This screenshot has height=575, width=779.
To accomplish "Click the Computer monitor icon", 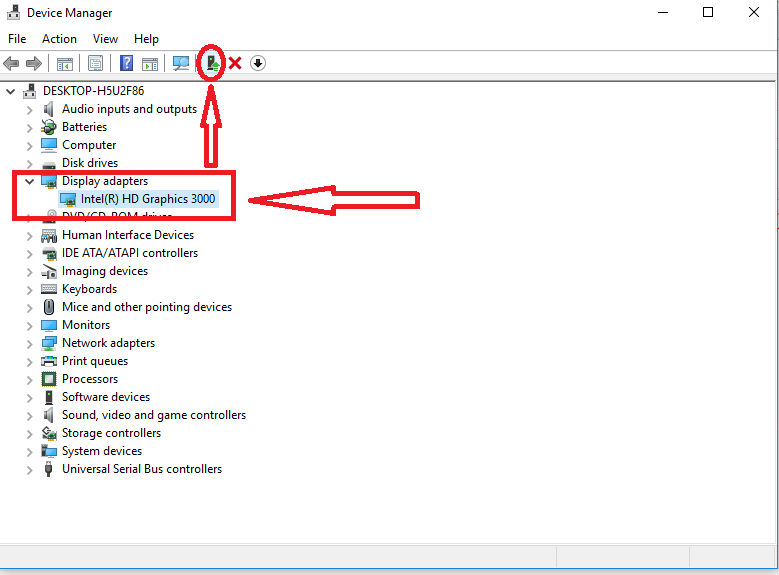I will (x=49, y=145).
